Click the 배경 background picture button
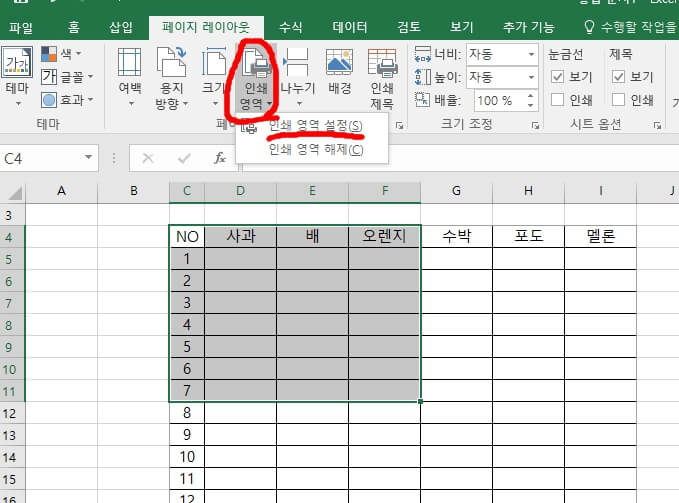Image resolution: width=679 pixels, height=503 pixels. 340,71
